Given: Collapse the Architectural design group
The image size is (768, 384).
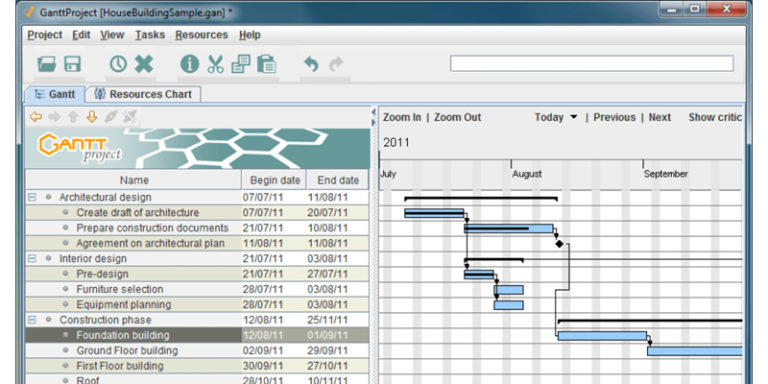Looking at the screenshot, I should tap(32, 197).
